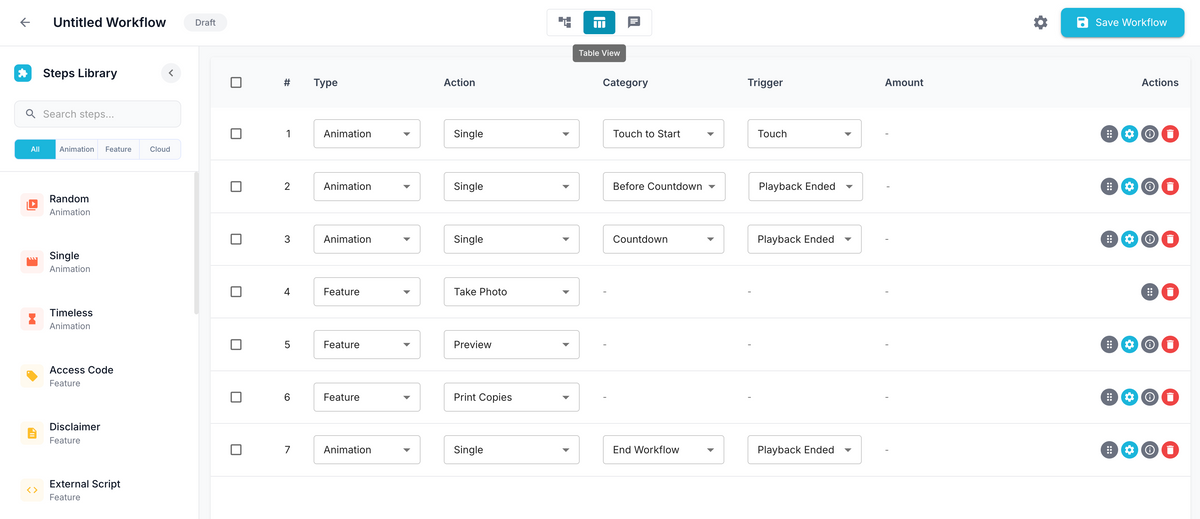Viewport: 1200px width, 519px height.
Task: Open settings for row 7 step
Action: tap(1129, 450)
